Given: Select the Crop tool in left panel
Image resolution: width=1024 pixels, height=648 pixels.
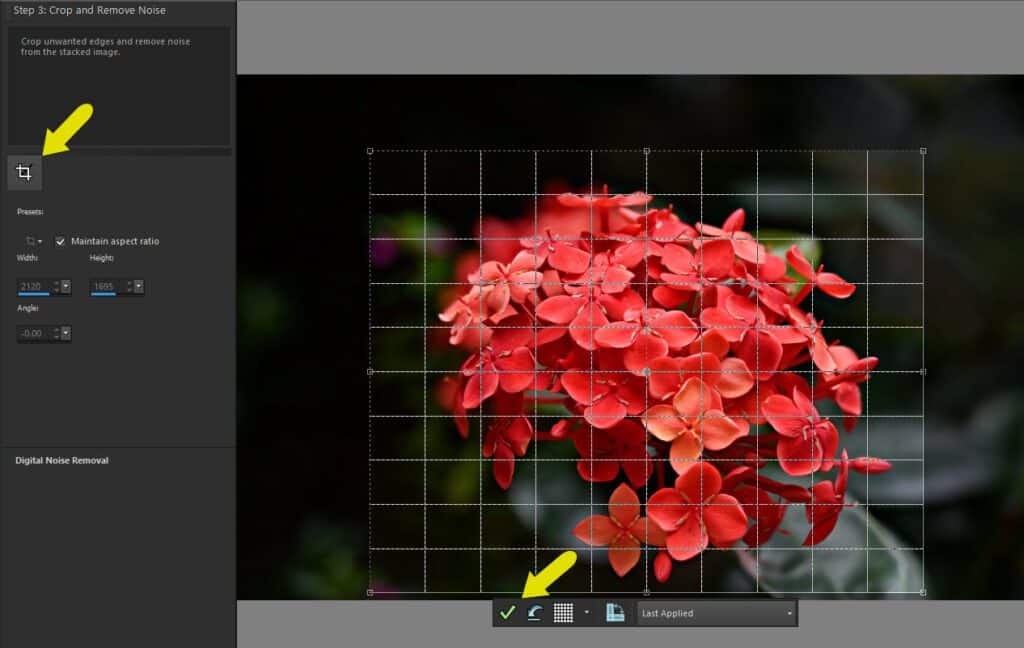Looking at the screenshot, I should click(x=24, y=173).
